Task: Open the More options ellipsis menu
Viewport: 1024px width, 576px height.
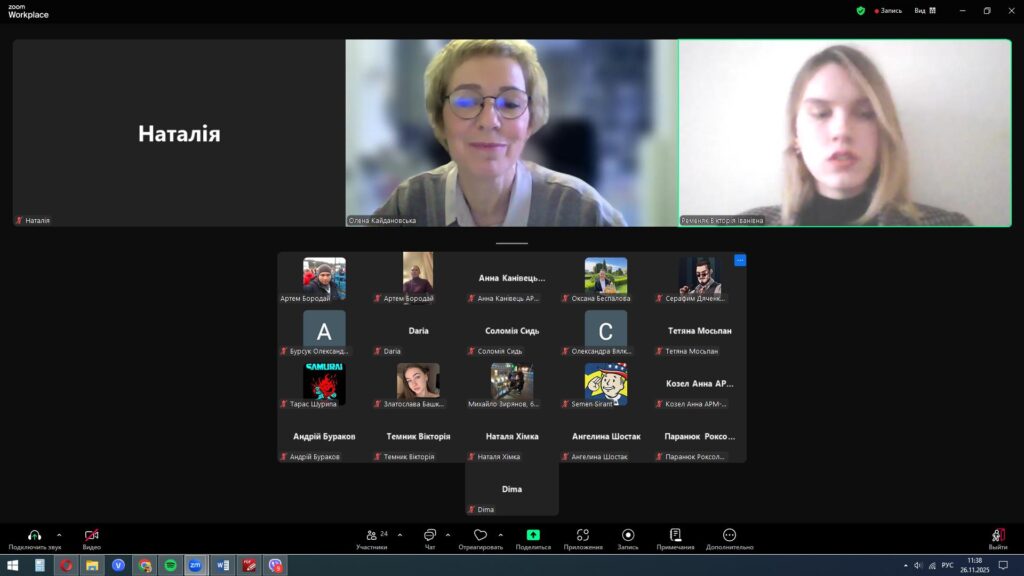Action: (729, 535)
